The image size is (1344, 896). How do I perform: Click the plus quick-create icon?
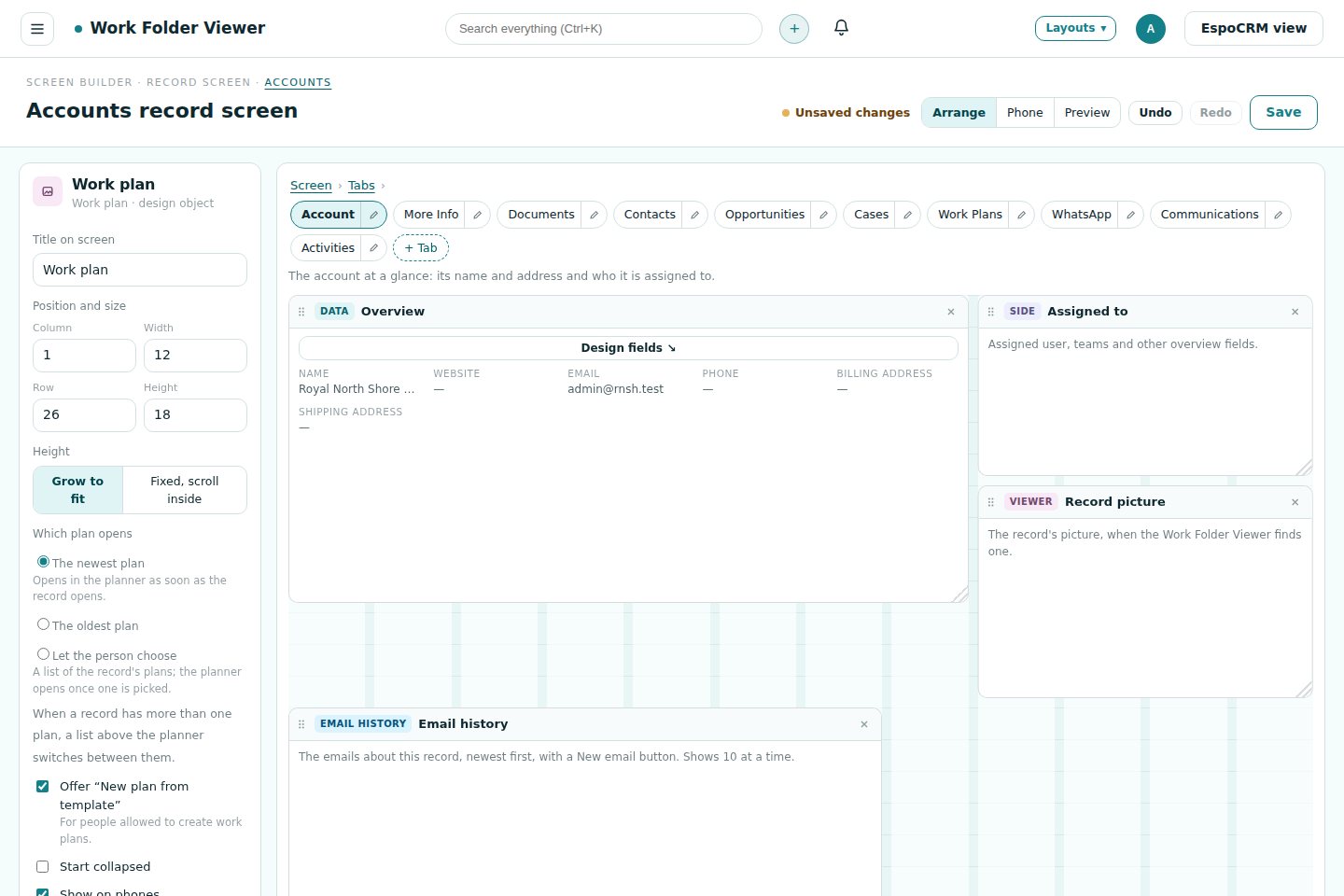[x=794, y=29]
